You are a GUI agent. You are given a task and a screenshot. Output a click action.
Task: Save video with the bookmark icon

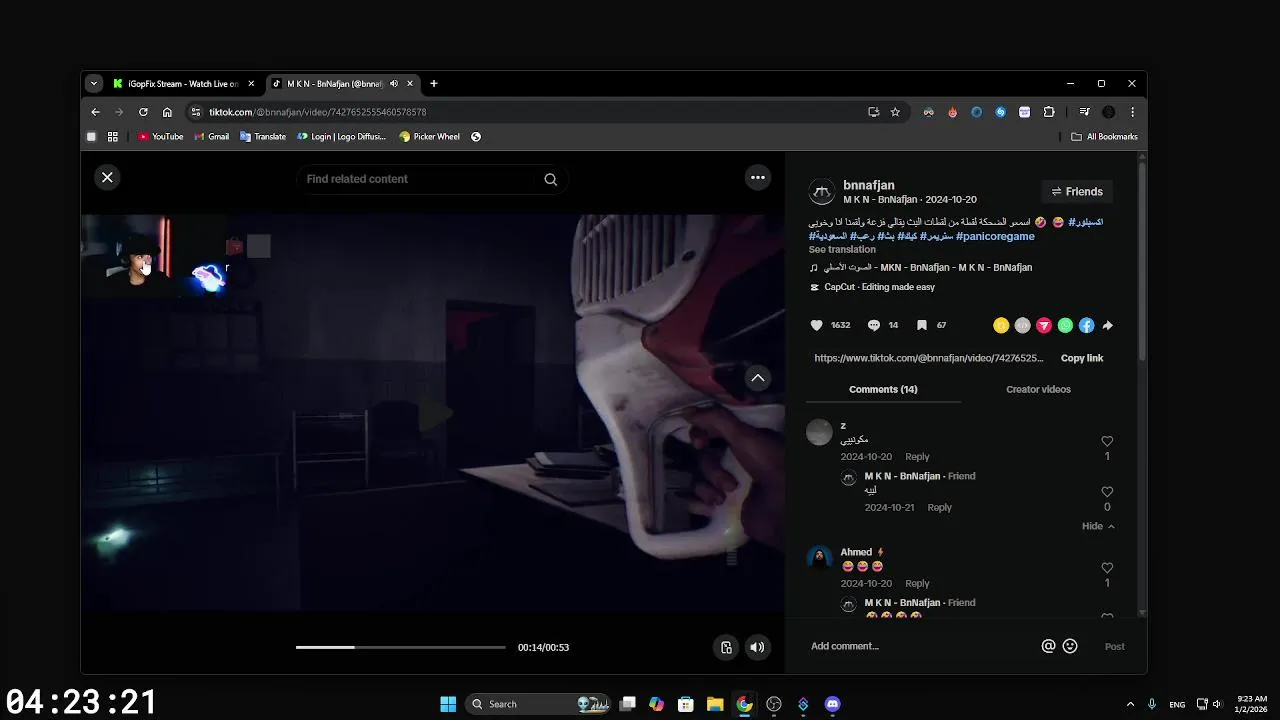point(922,325)
